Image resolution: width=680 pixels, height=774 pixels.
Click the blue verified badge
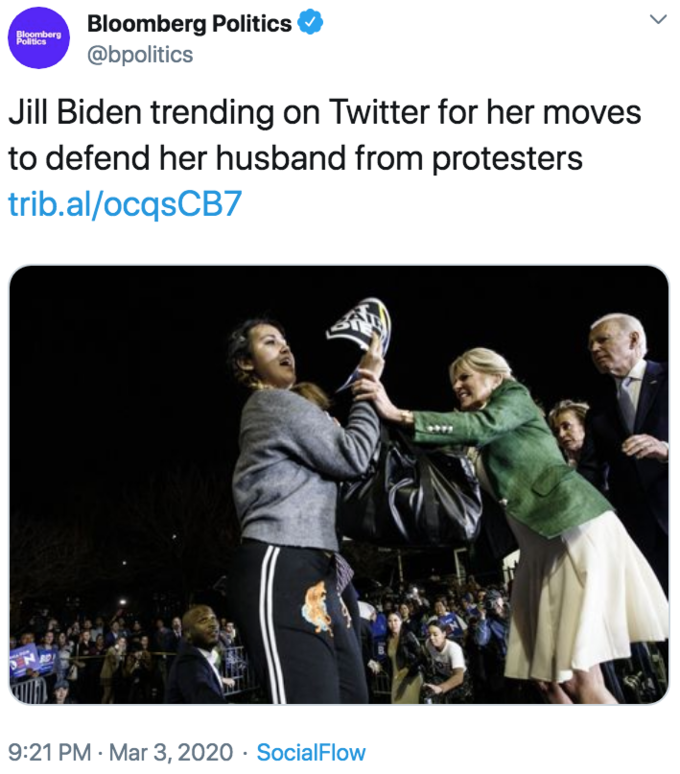[311, 24]
